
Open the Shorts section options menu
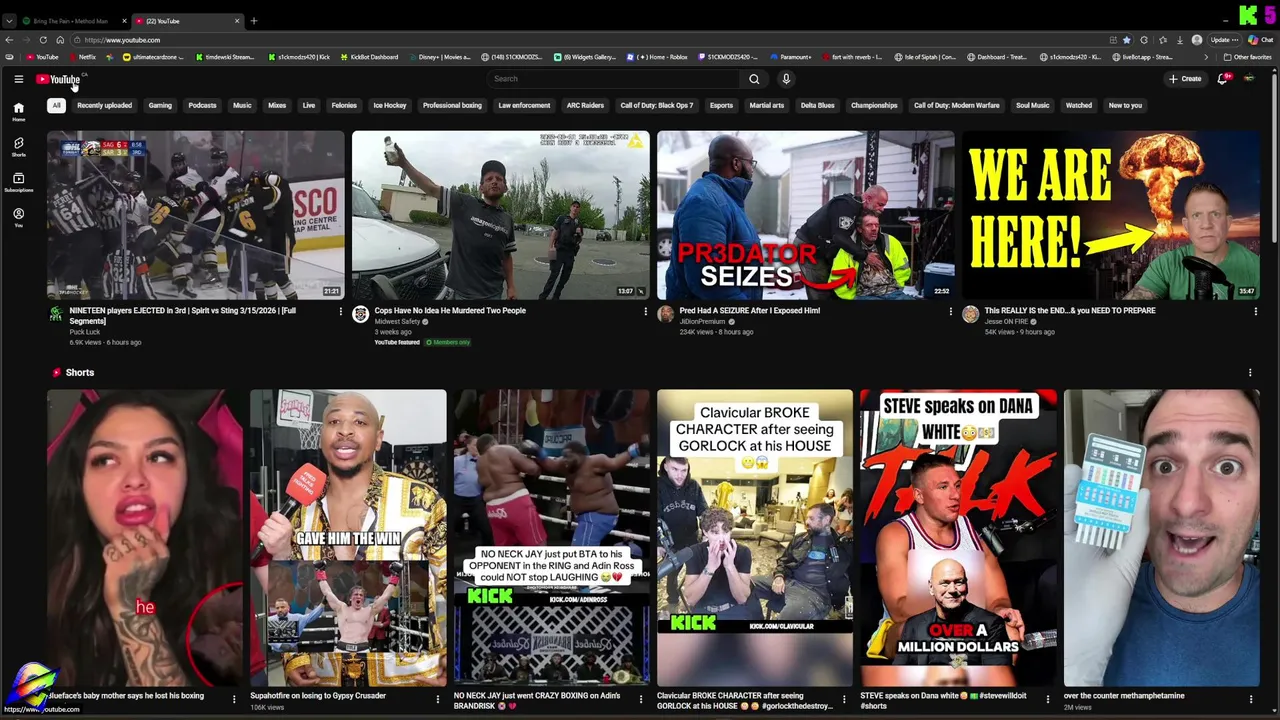(1250, 373)
